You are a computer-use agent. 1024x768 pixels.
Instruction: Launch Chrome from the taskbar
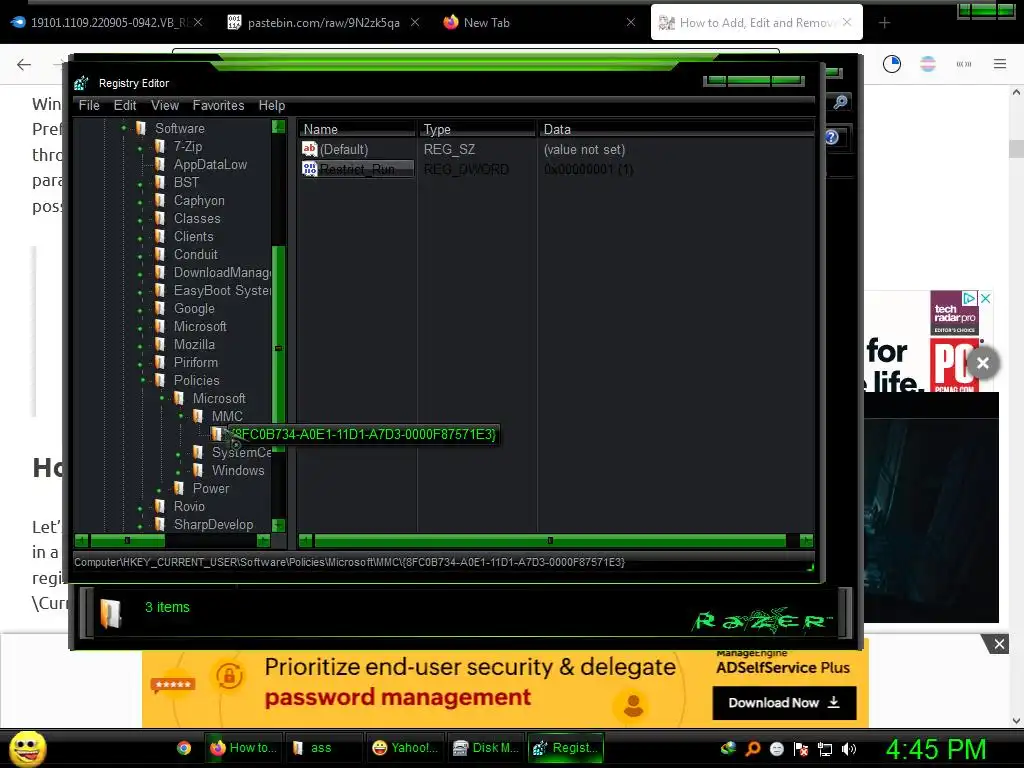click(184, 748)
